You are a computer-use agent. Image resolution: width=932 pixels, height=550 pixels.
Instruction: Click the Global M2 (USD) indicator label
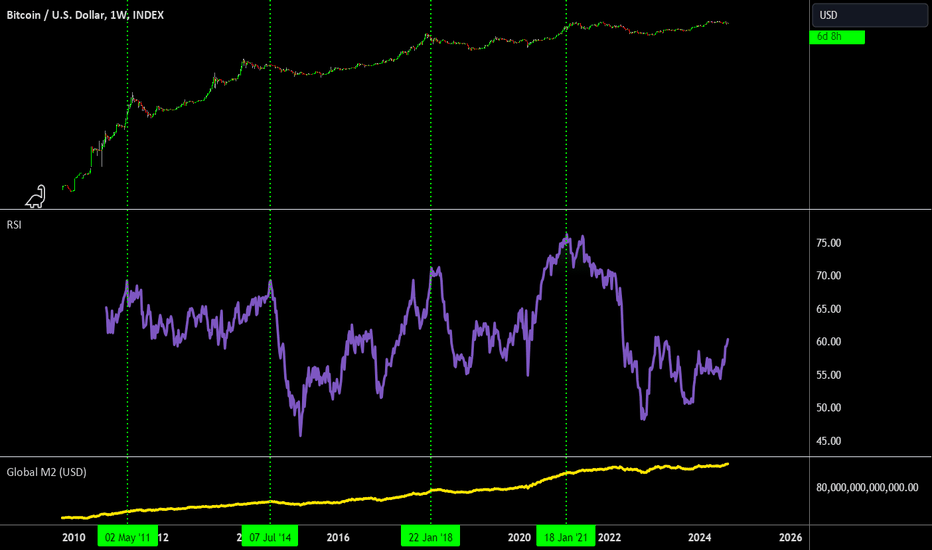(x=46, y=472)
